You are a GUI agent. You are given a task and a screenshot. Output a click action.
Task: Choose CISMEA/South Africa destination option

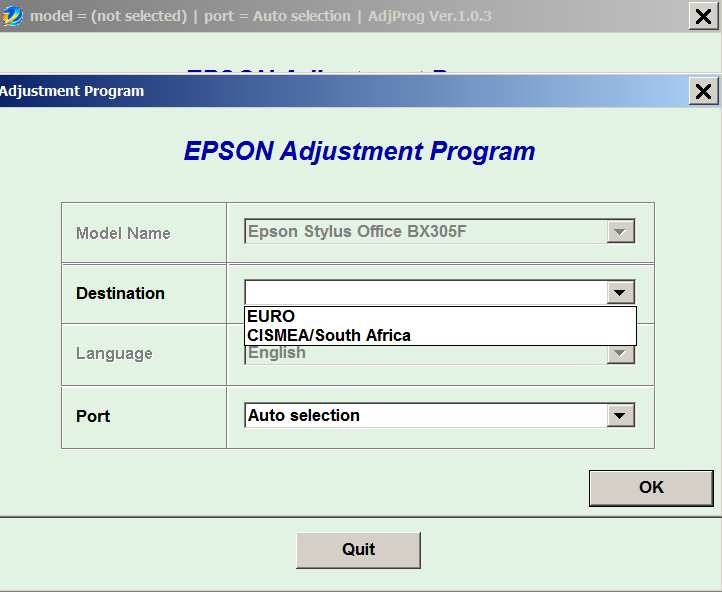[440, 336]
